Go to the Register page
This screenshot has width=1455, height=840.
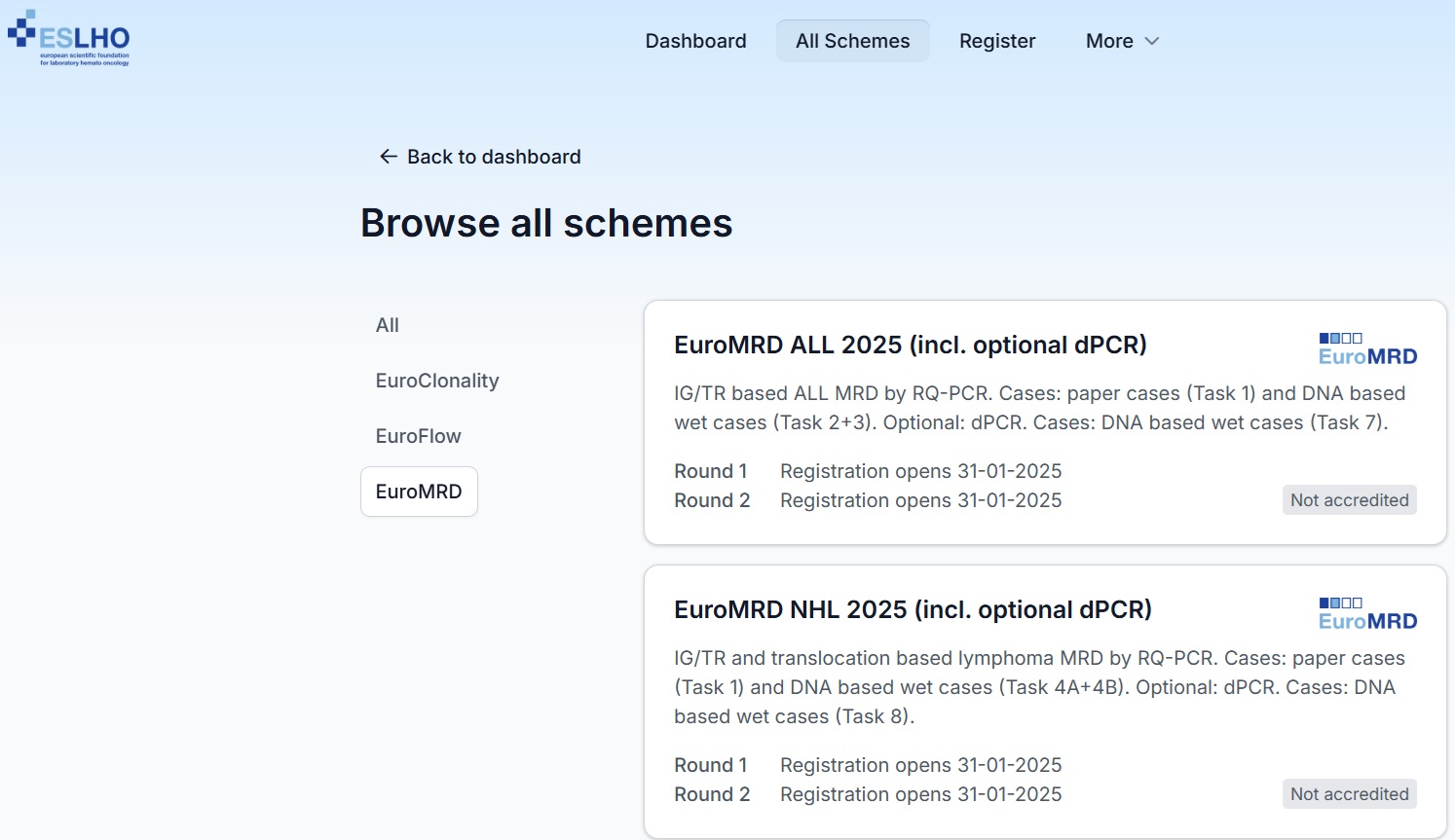tap(996, 41)
